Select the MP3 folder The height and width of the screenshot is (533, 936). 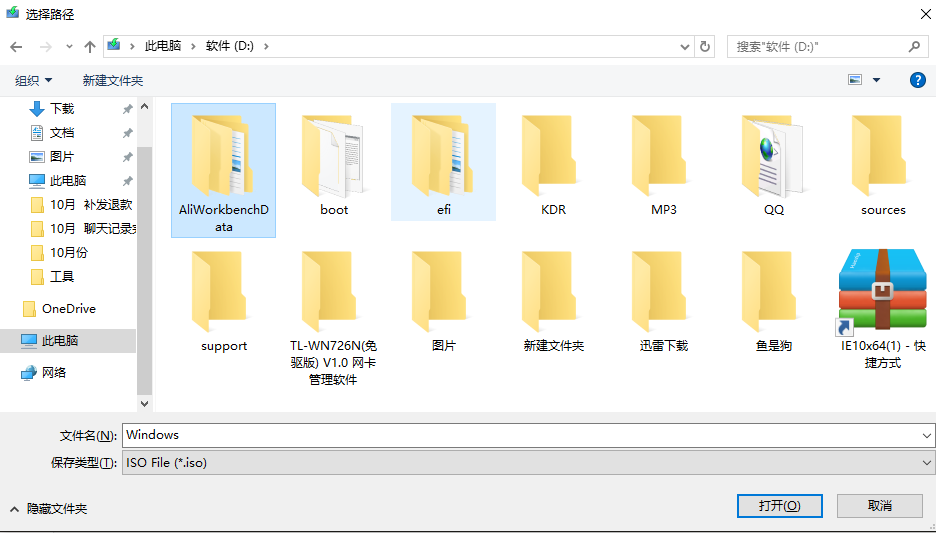pyautogui.click(x=663, y=162)
